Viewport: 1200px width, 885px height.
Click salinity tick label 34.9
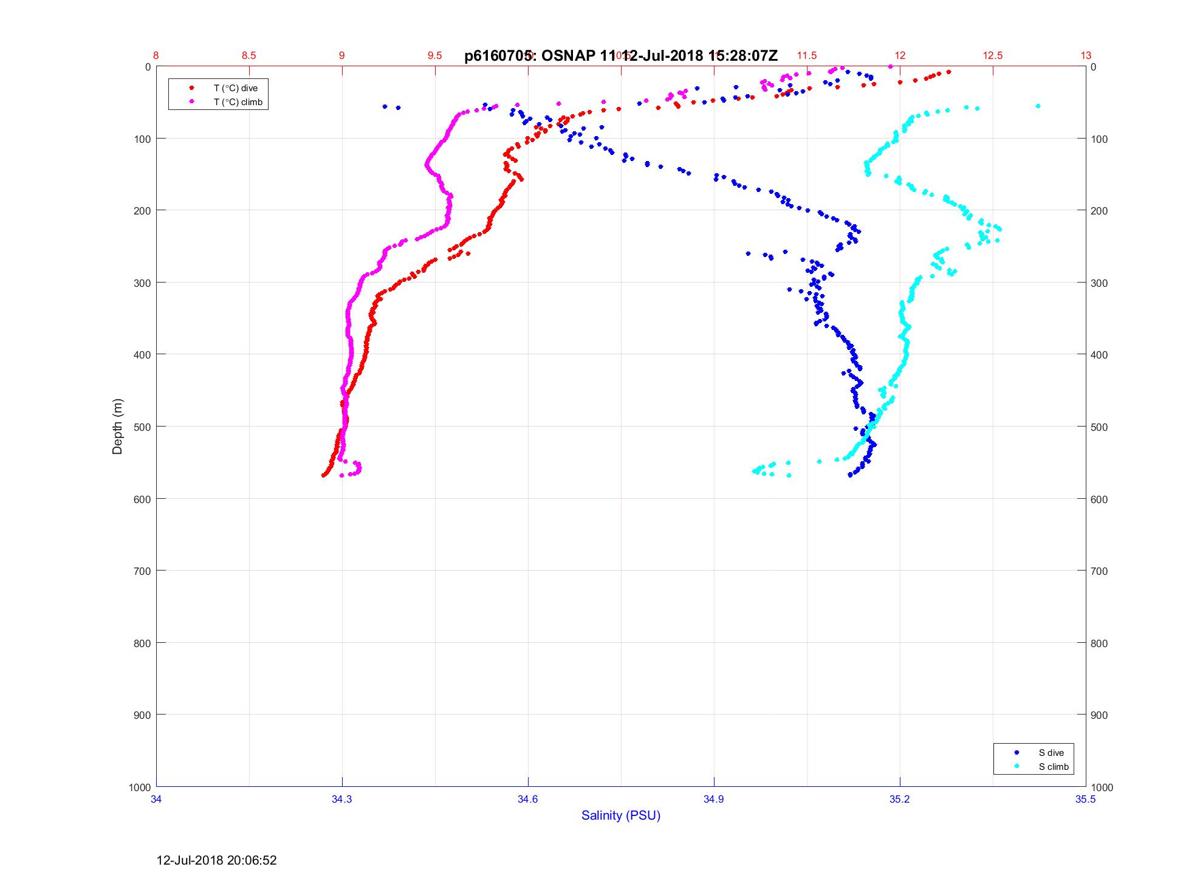point(714,800)
